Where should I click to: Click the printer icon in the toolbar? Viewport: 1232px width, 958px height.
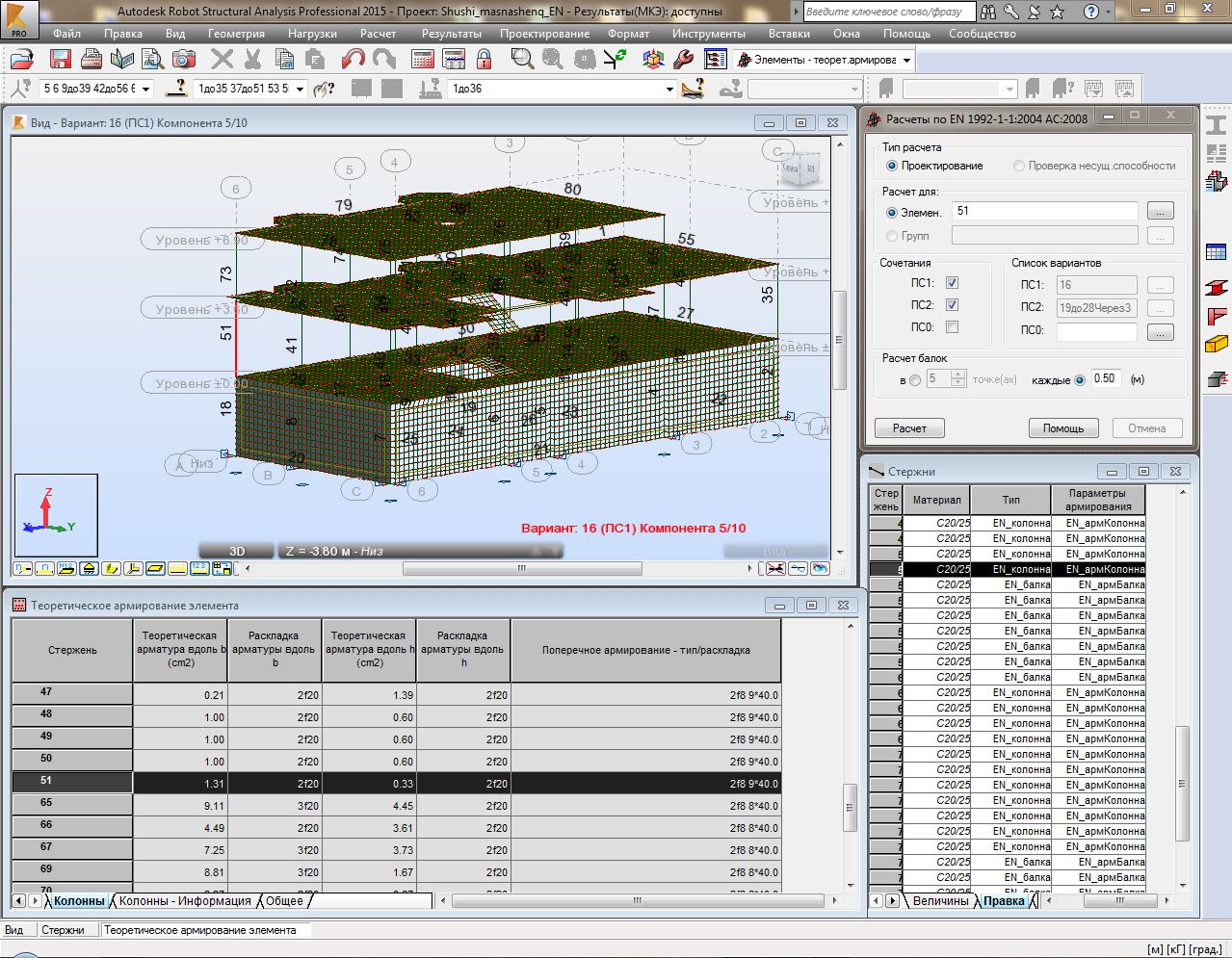92,58
